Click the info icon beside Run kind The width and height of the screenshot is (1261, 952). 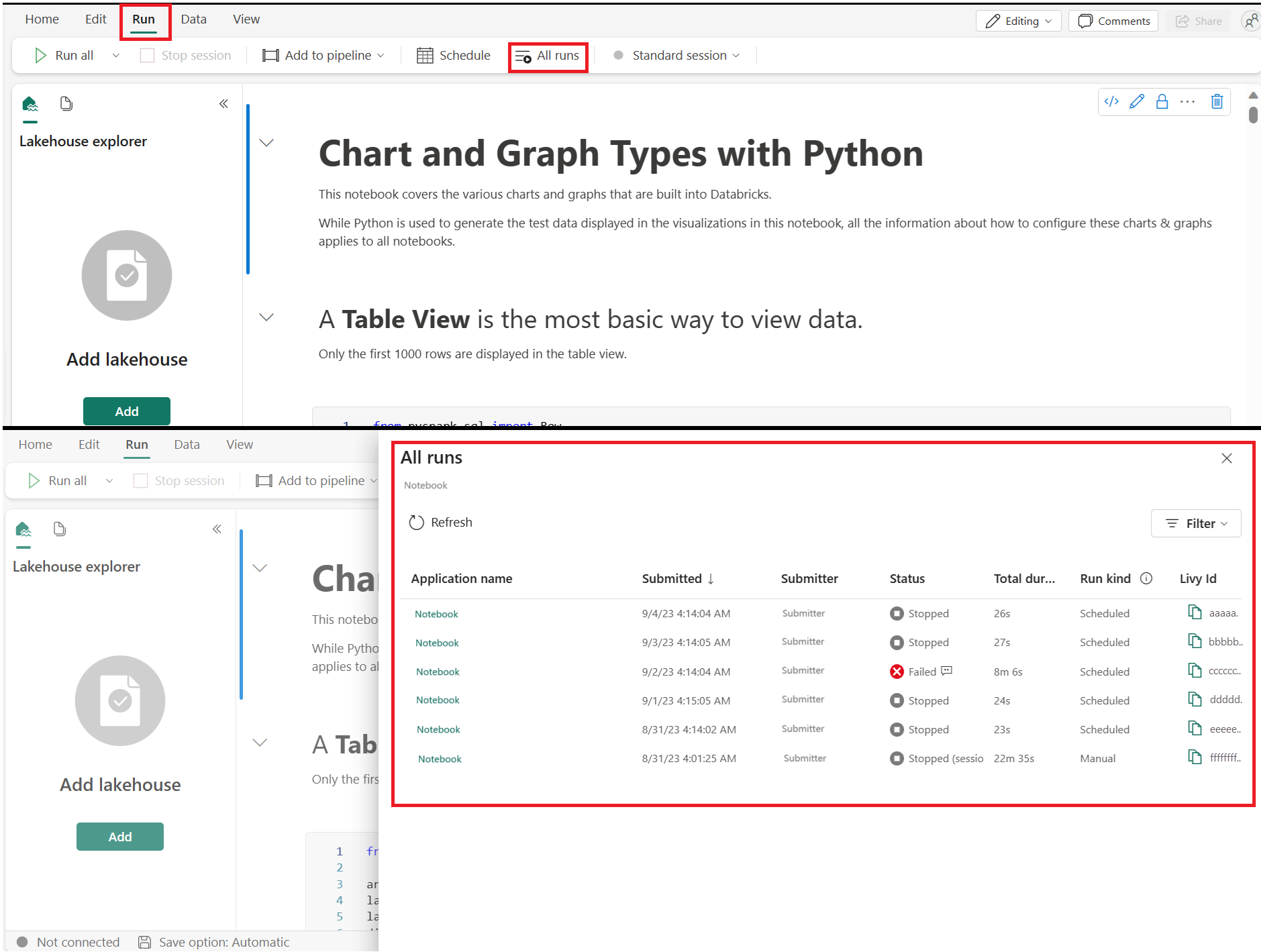click(x=1146, y=578)
